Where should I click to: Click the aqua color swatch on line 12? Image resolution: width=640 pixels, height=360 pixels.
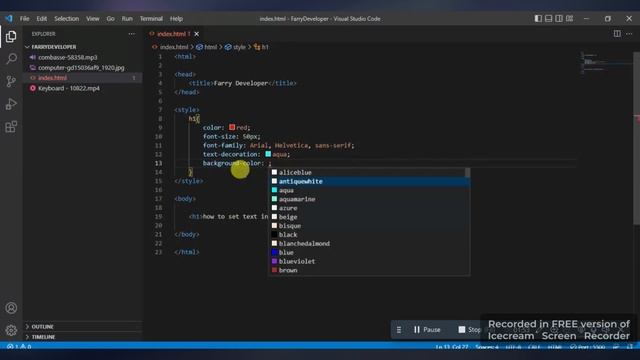click(x=268, y=154)
